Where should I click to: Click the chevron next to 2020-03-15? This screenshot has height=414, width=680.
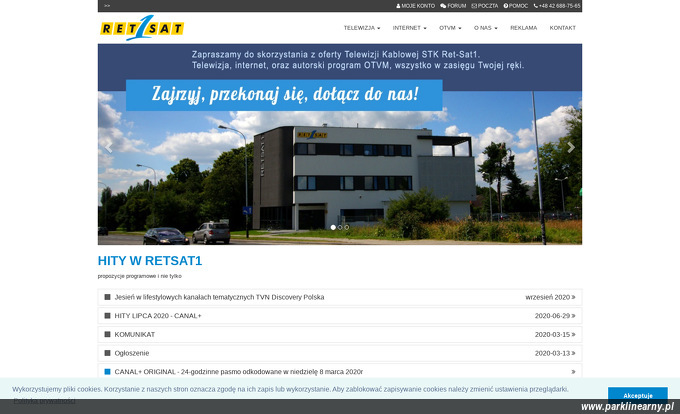tap(573, 335)
